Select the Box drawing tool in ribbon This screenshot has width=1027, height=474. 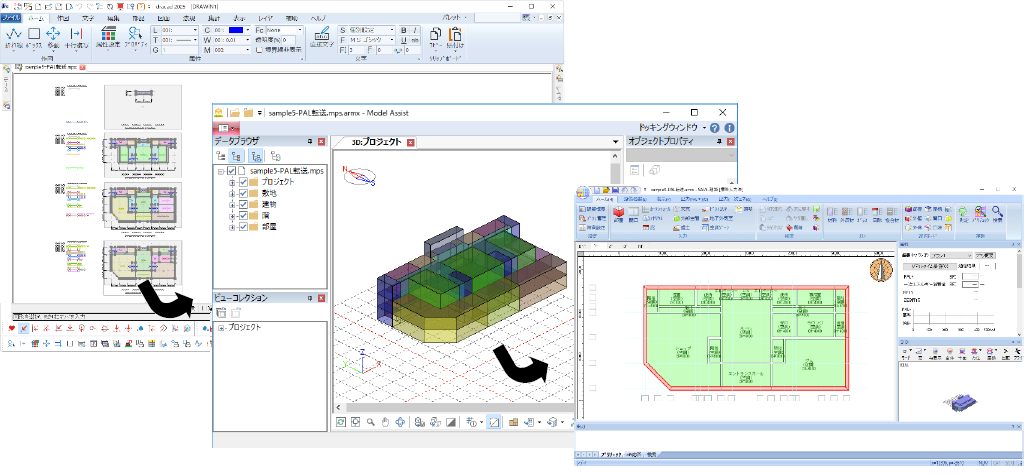coord(32,36)
